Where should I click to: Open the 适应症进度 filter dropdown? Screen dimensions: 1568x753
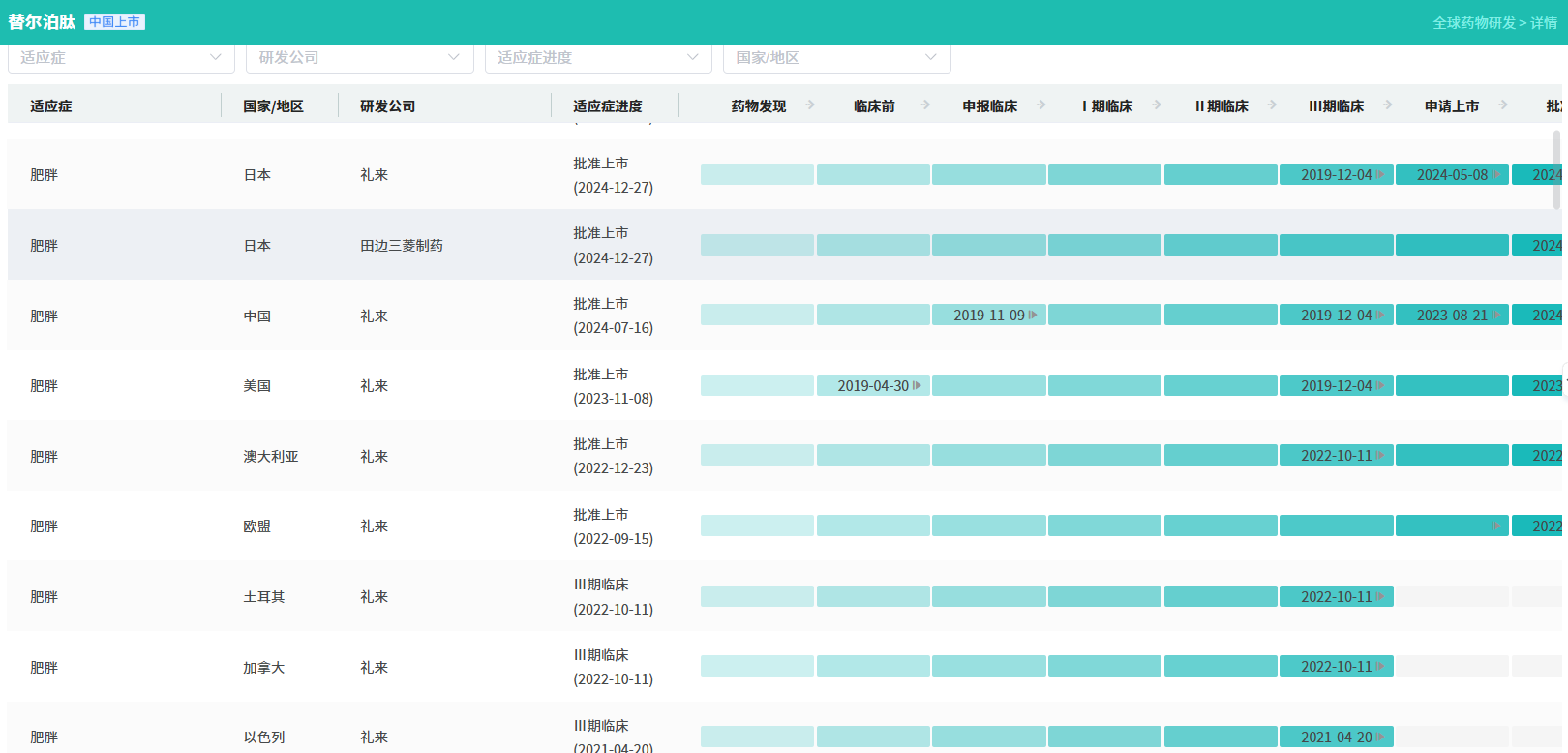[x=597, y=58]
